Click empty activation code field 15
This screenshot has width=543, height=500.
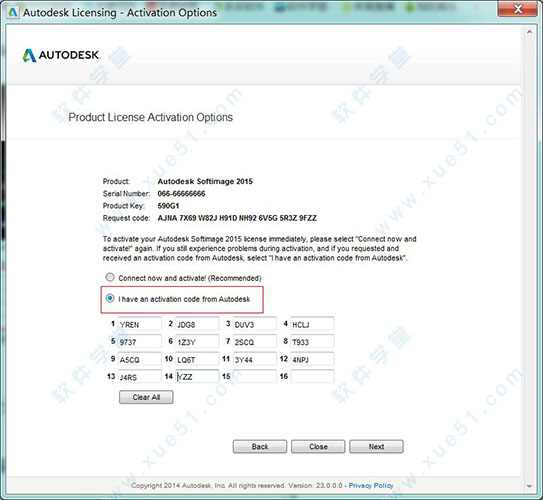[x=255, y=376]
